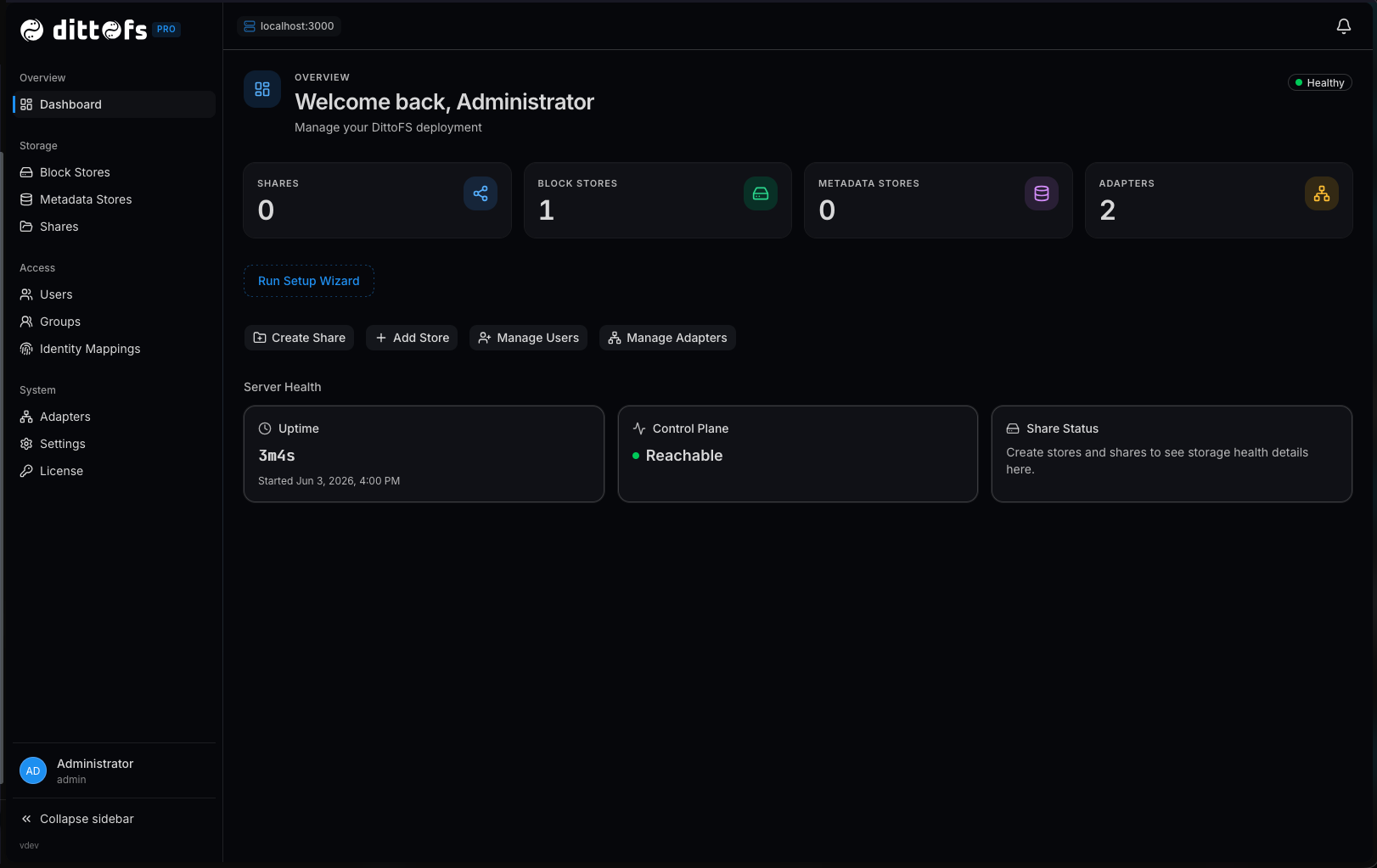Click the vdev version label
The image size is (1377, 868).
point(29,846)
